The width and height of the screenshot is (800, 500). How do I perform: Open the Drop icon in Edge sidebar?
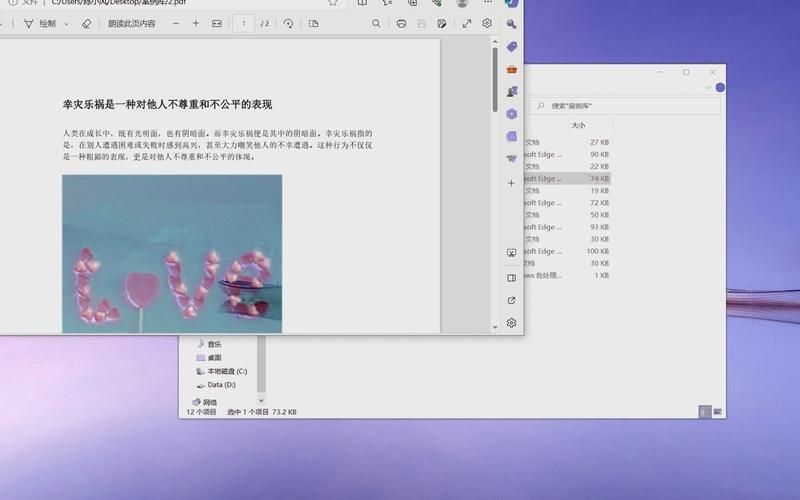(x=512, y=159)
